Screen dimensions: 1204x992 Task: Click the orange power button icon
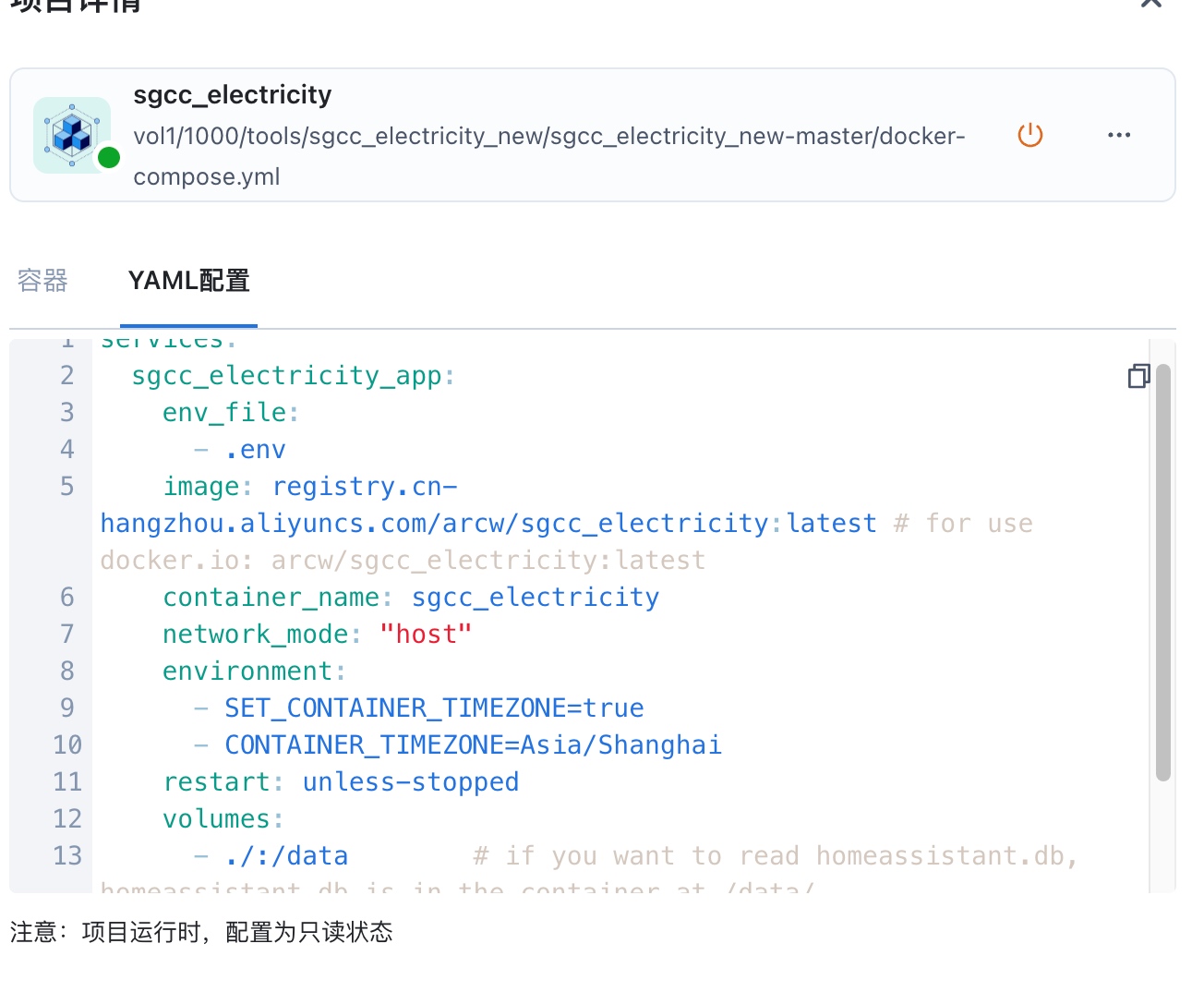(1029, 135)
